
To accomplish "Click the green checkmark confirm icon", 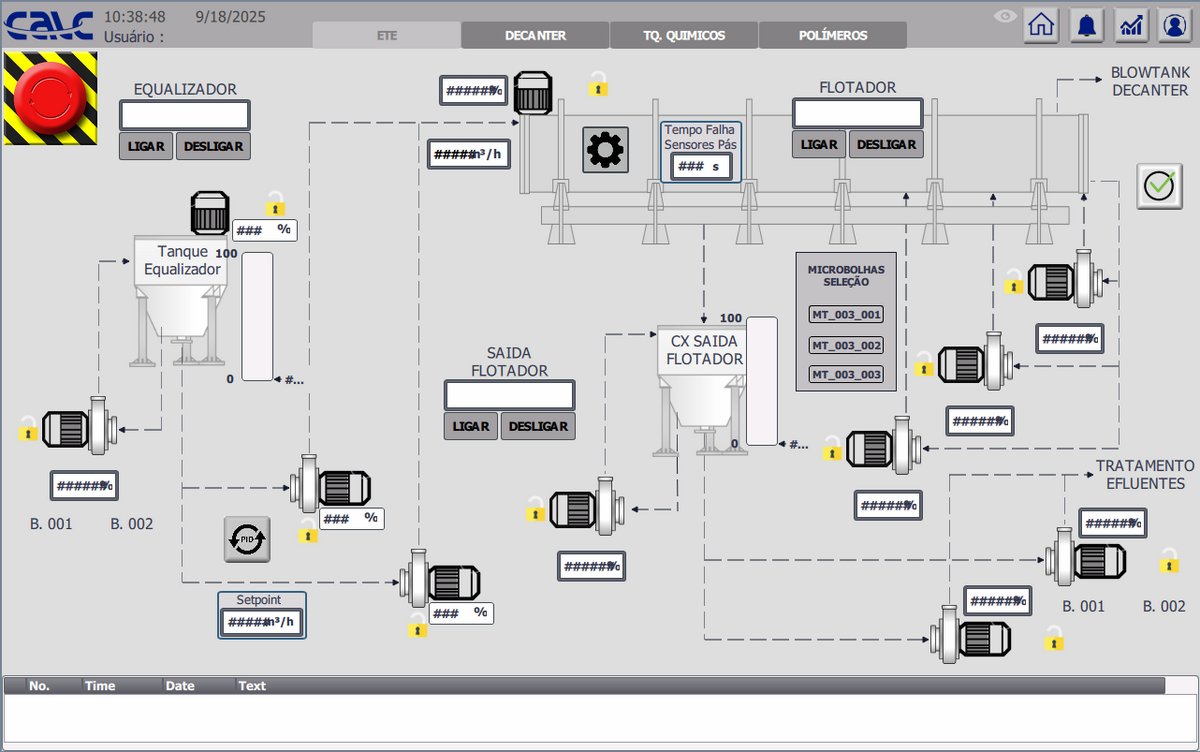I will click(1159, 186).
